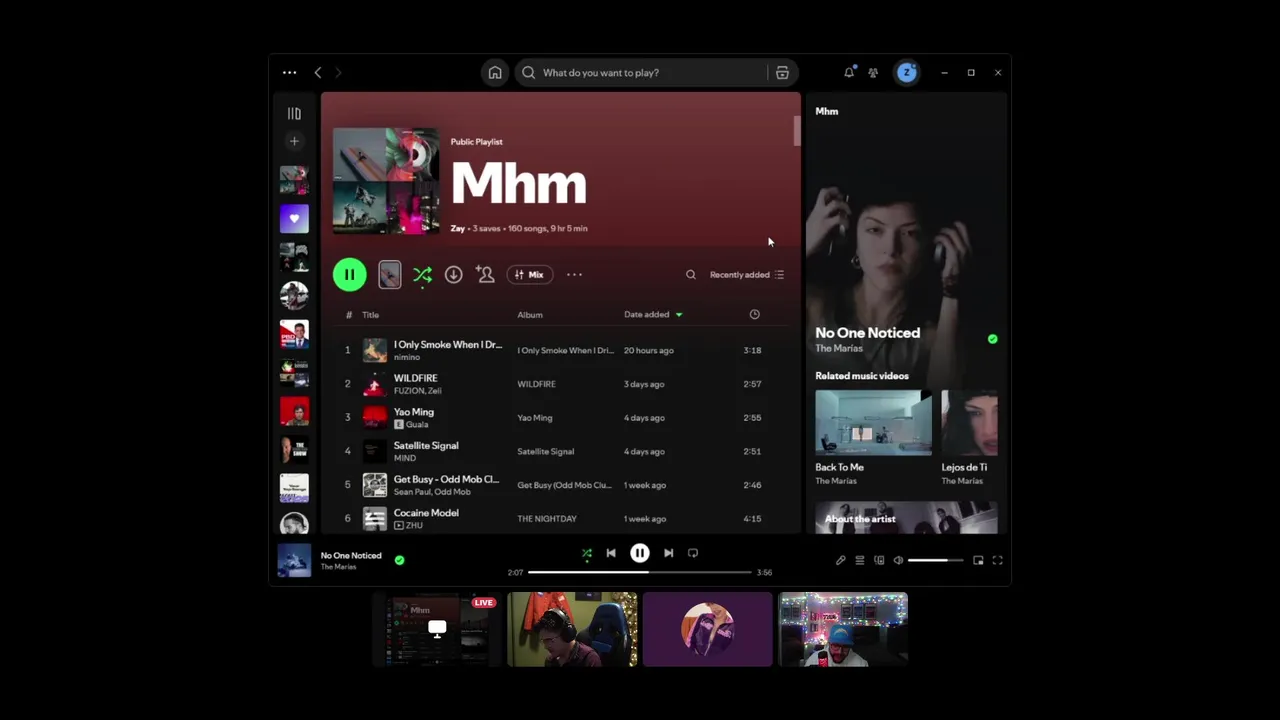This screenshot has height=720, width=1280.
Task: Skip to previous track
Action: tap(611, 553)
